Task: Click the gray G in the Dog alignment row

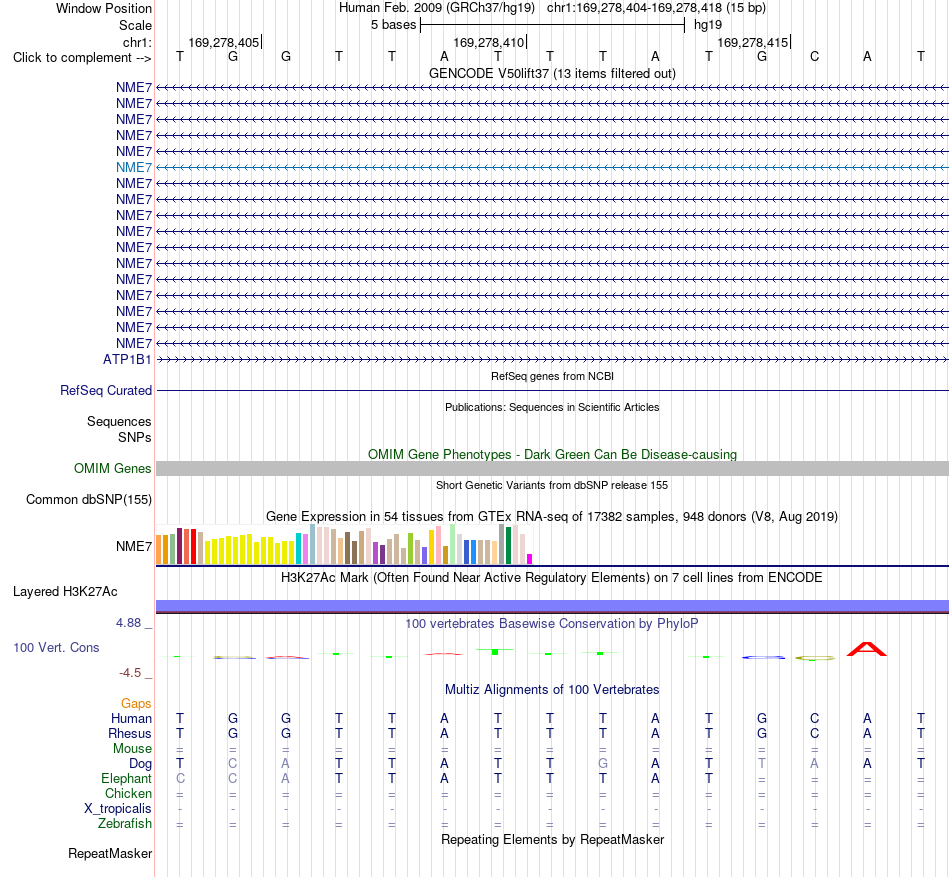Action: click(x=603, y=764)
